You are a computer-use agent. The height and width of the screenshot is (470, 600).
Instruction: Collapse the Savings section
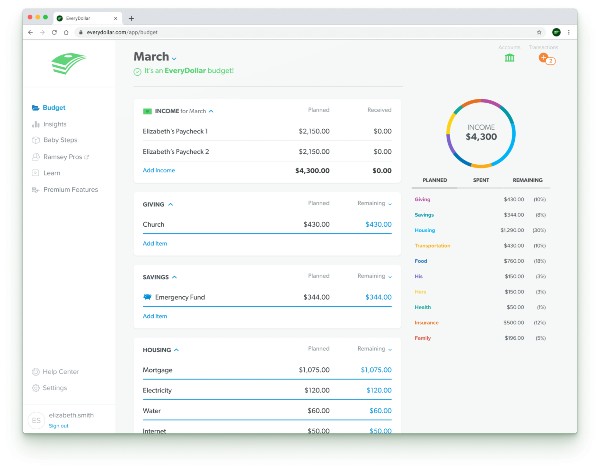point(174,277)
